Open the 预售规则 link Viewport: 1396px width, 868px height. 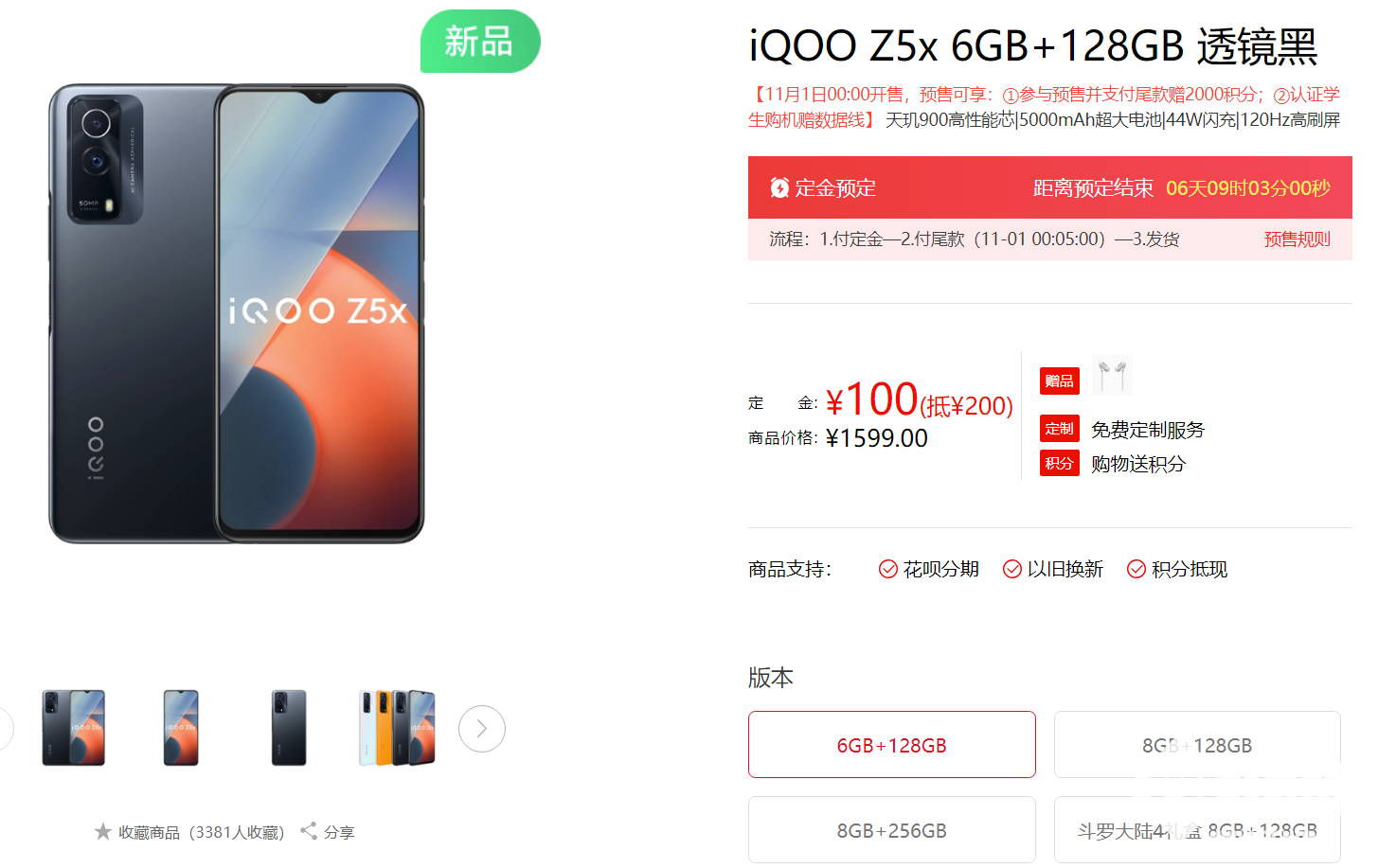(1298, 239)
